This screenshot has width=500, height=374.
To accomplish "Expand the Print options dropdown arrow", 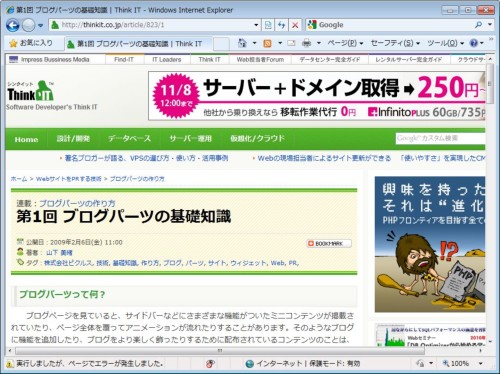I will pyautogui.click(x=319, y=43).
